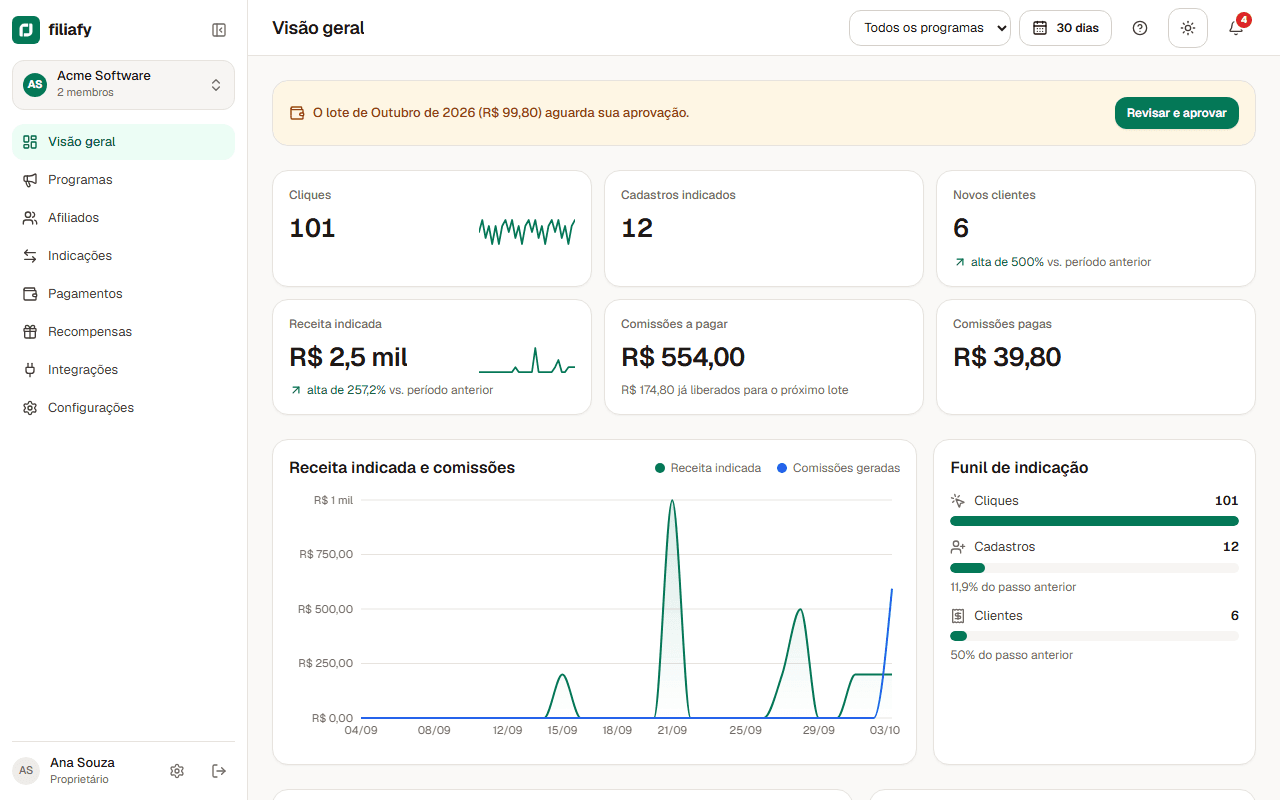
Task: Open Configurações in the sidebar
Action: coord(123,408)
